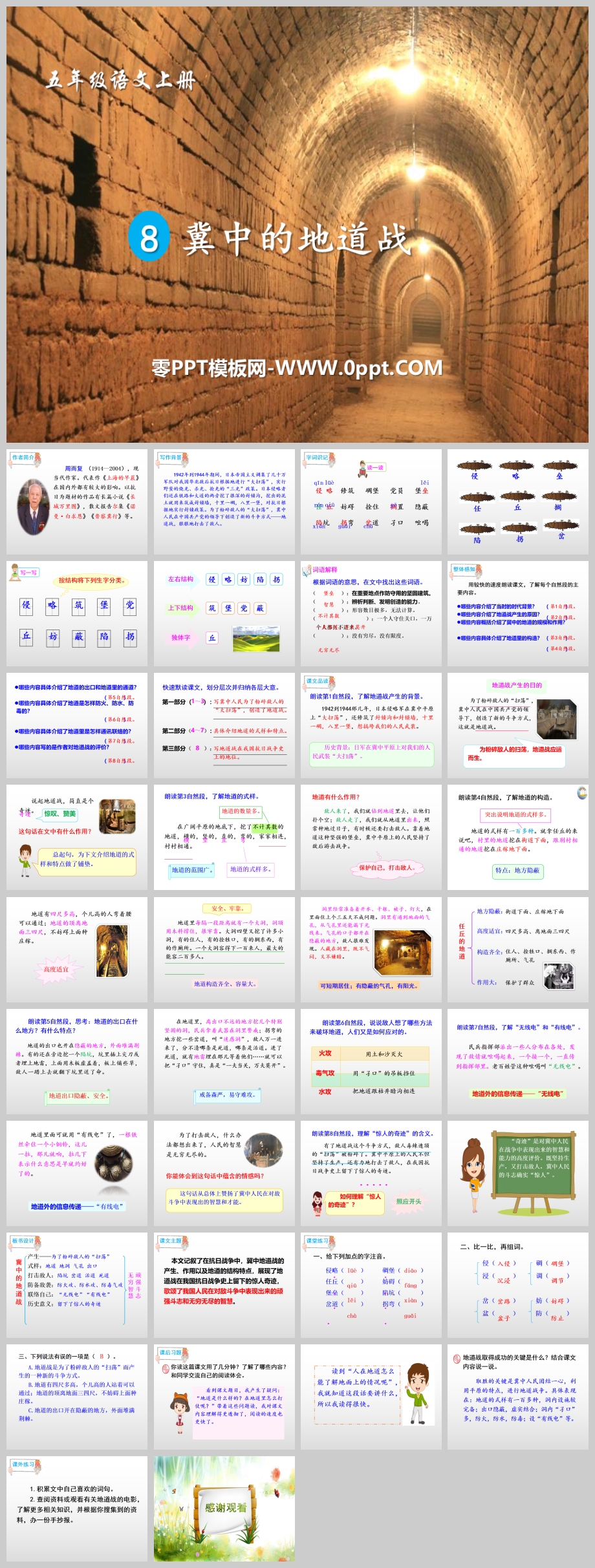Viewport: 595px width, 1568px height.
Task: Select the 二、比一比，再组词 slide
Action: [517, 1285]
